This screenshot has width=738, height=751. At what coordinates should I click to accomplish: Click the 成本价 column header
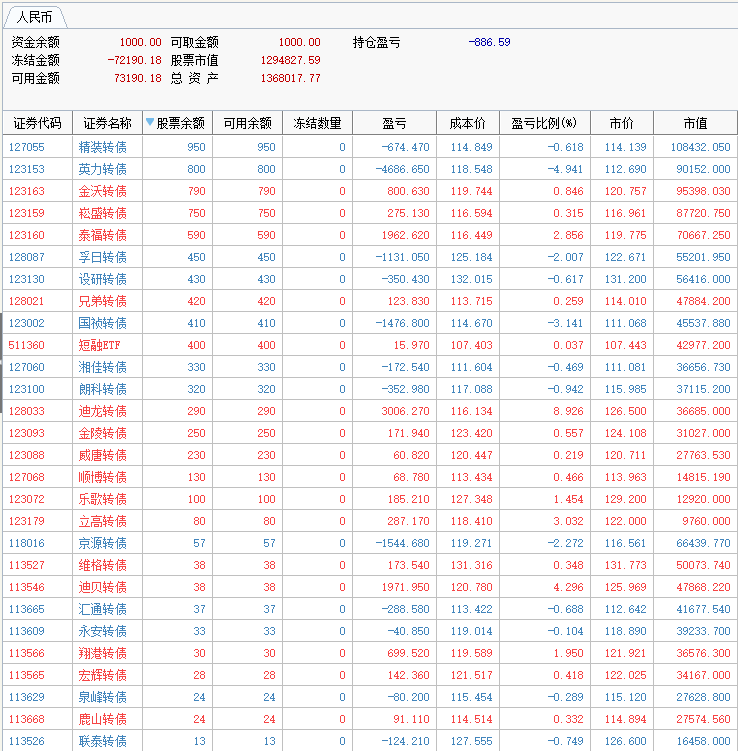coord(467,123)
